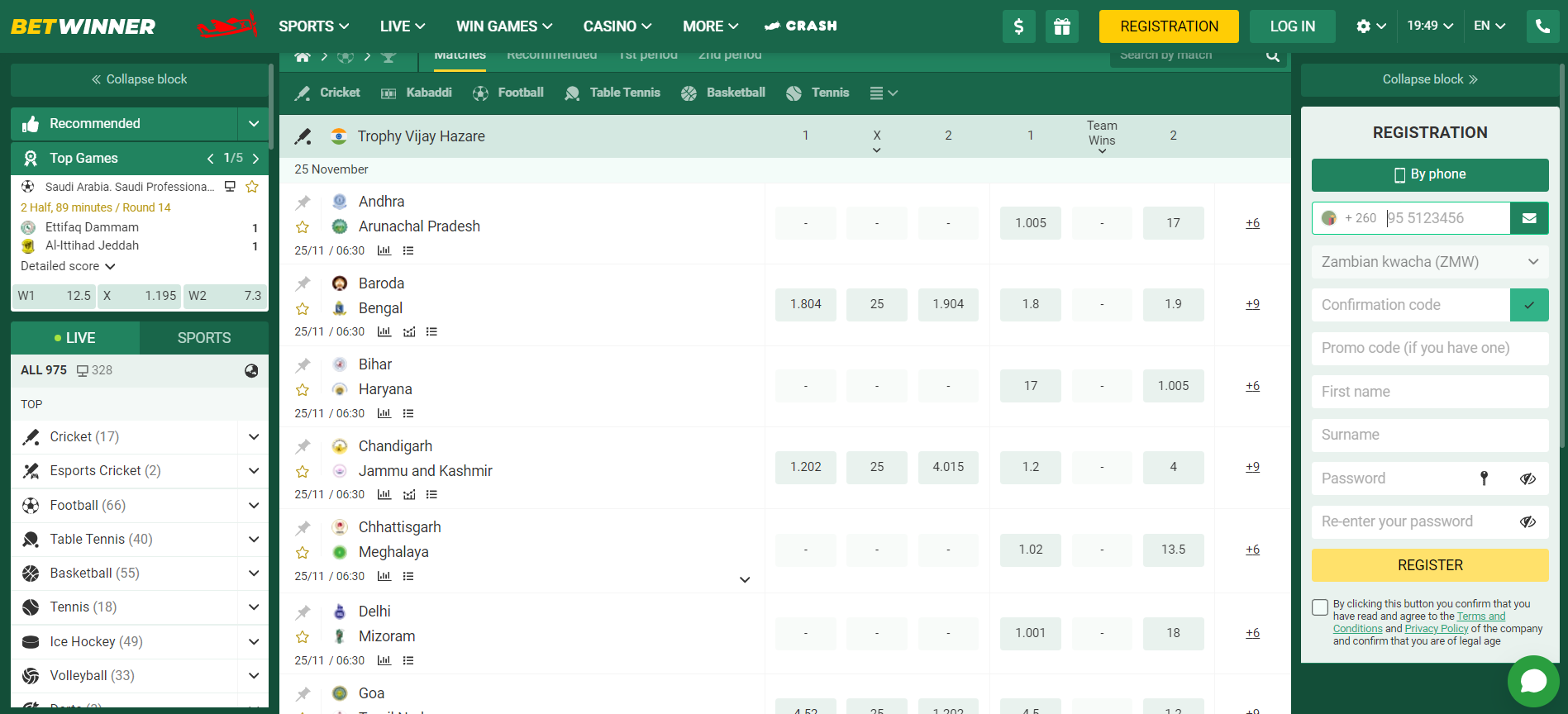The width and height of the screenshot is (1568, 714).
Task: Expand Detailed score for Ettifaq match
Action: (x=68, y=266)
